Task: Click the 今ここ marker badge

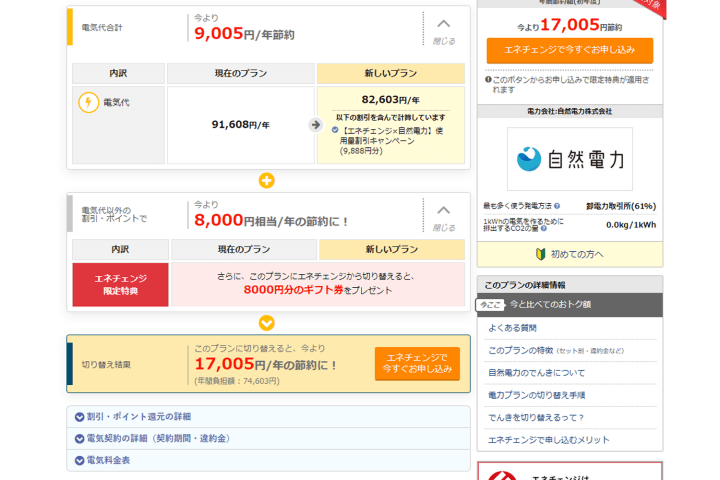Action: click(490, 305)
